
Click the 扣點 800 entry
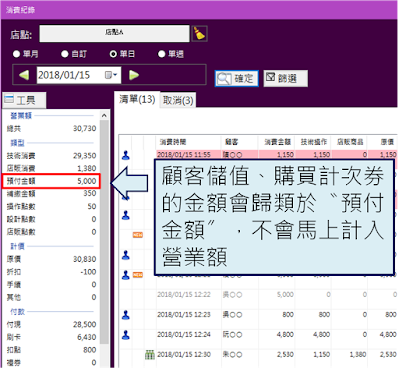click(51, 350)
